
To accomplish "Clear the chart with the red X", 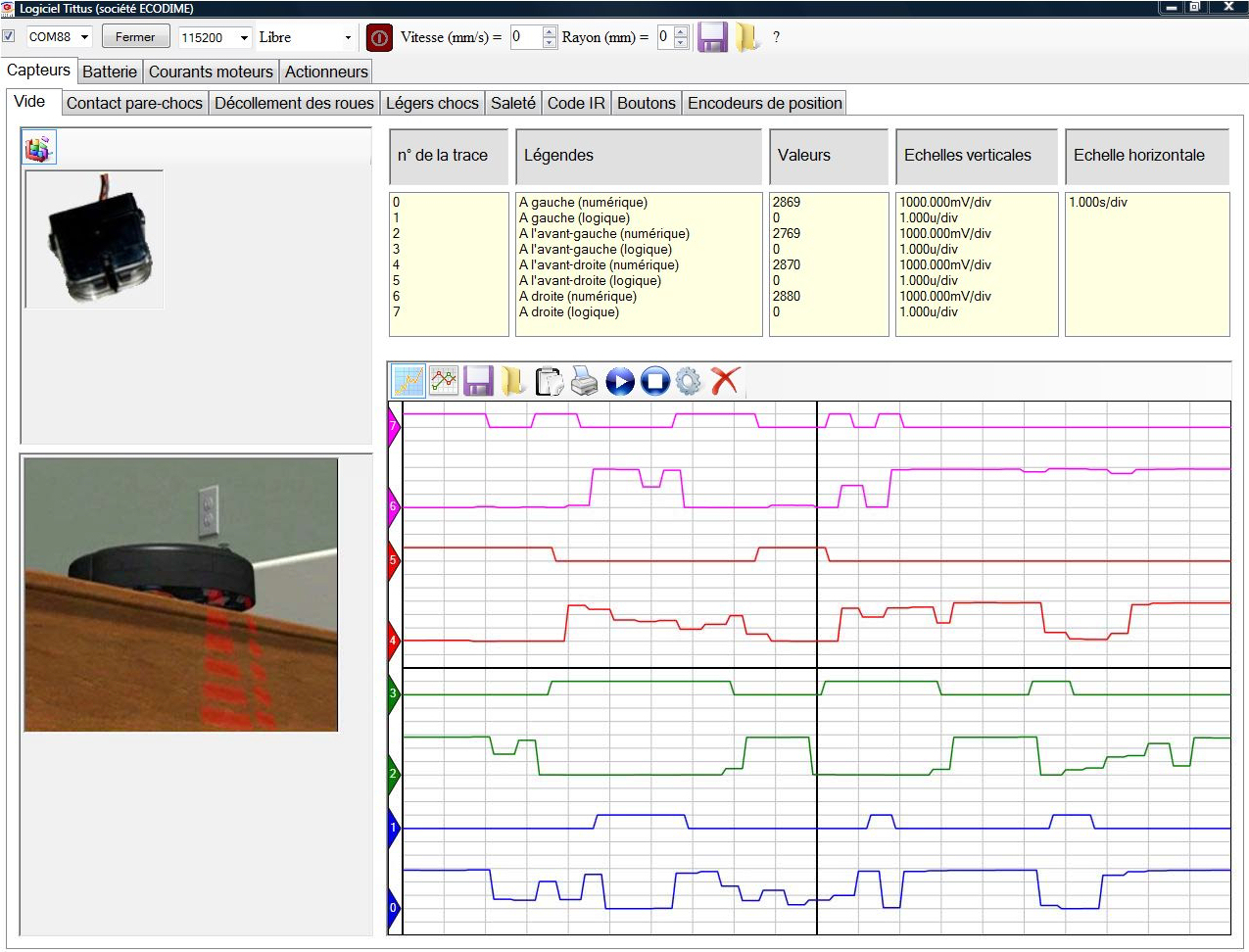I will tap(725, 381).
